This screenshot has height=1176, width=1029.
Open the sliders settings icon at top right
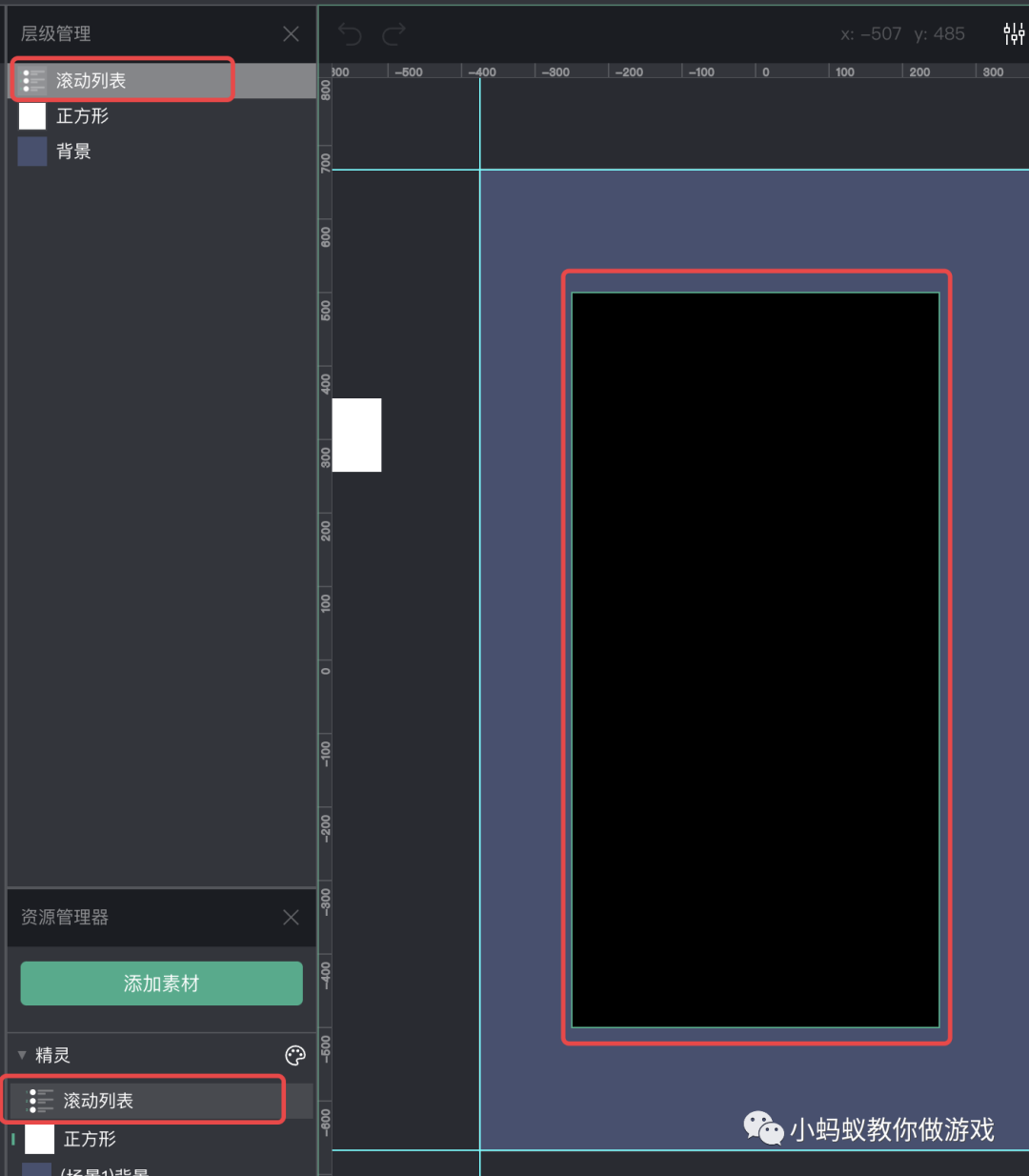[1013, 32]
